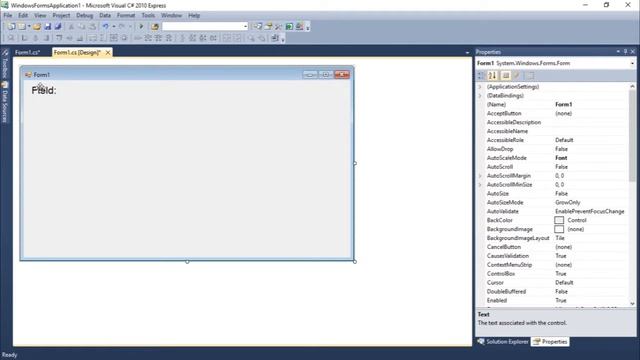Click the AllowDrop False value

[x=561, y=149]
